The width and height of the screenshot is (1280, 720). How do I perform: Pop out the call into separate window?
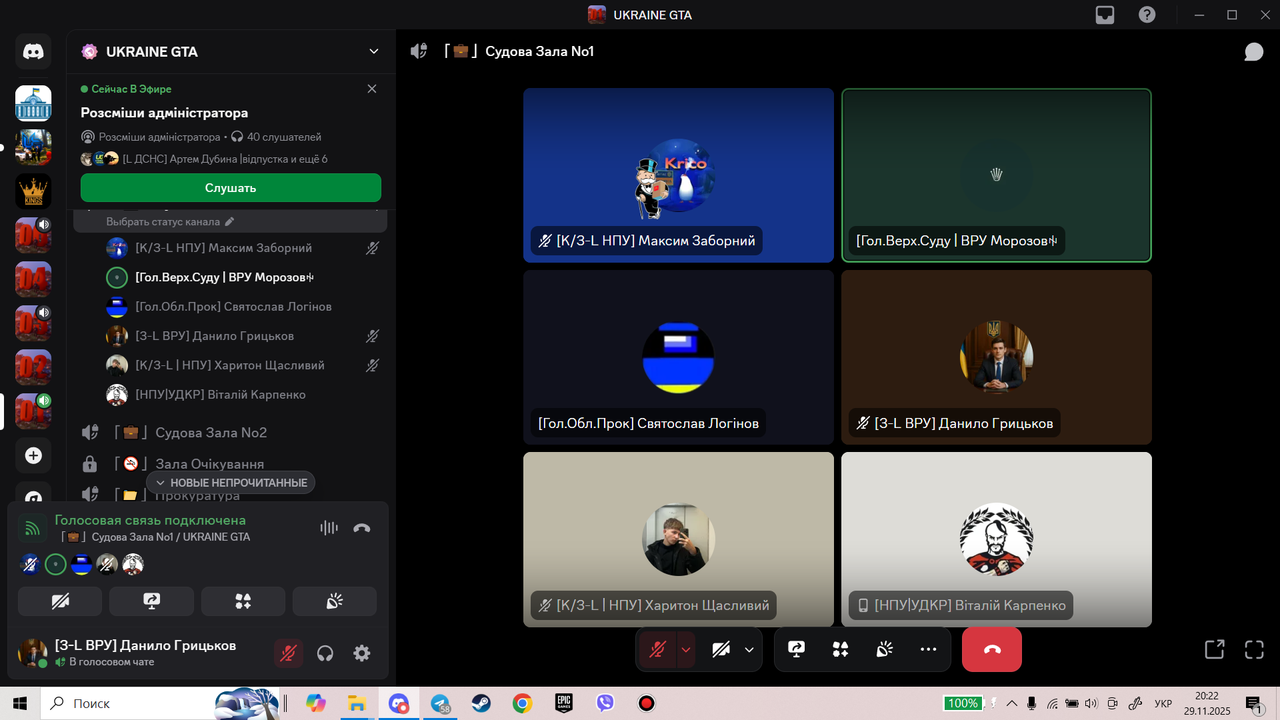coord(1214,649)
